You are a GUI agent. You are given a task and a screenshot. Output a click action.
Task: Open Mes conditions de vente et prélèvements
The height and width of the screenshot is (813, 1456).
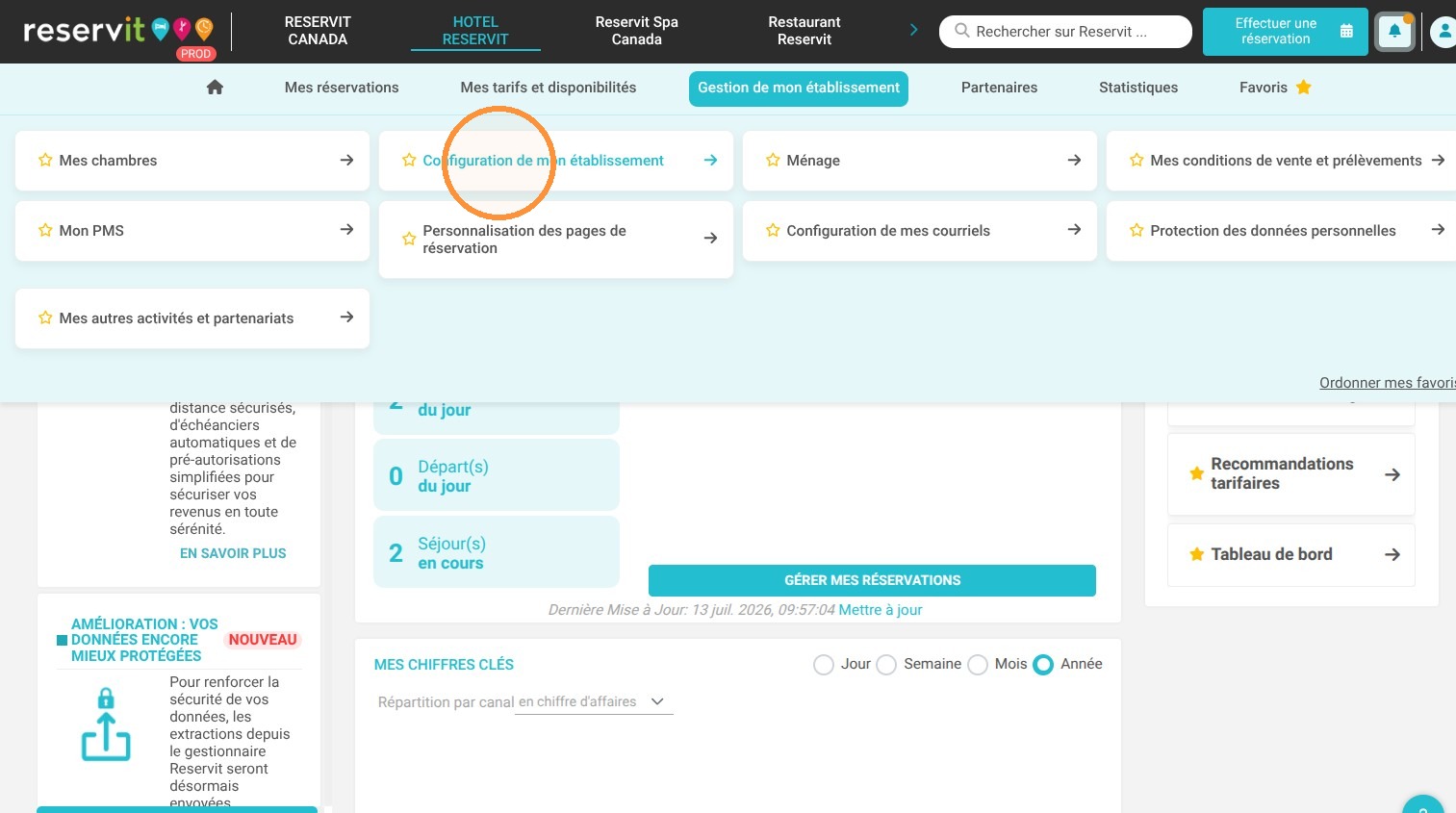[x=1281, y=161]
